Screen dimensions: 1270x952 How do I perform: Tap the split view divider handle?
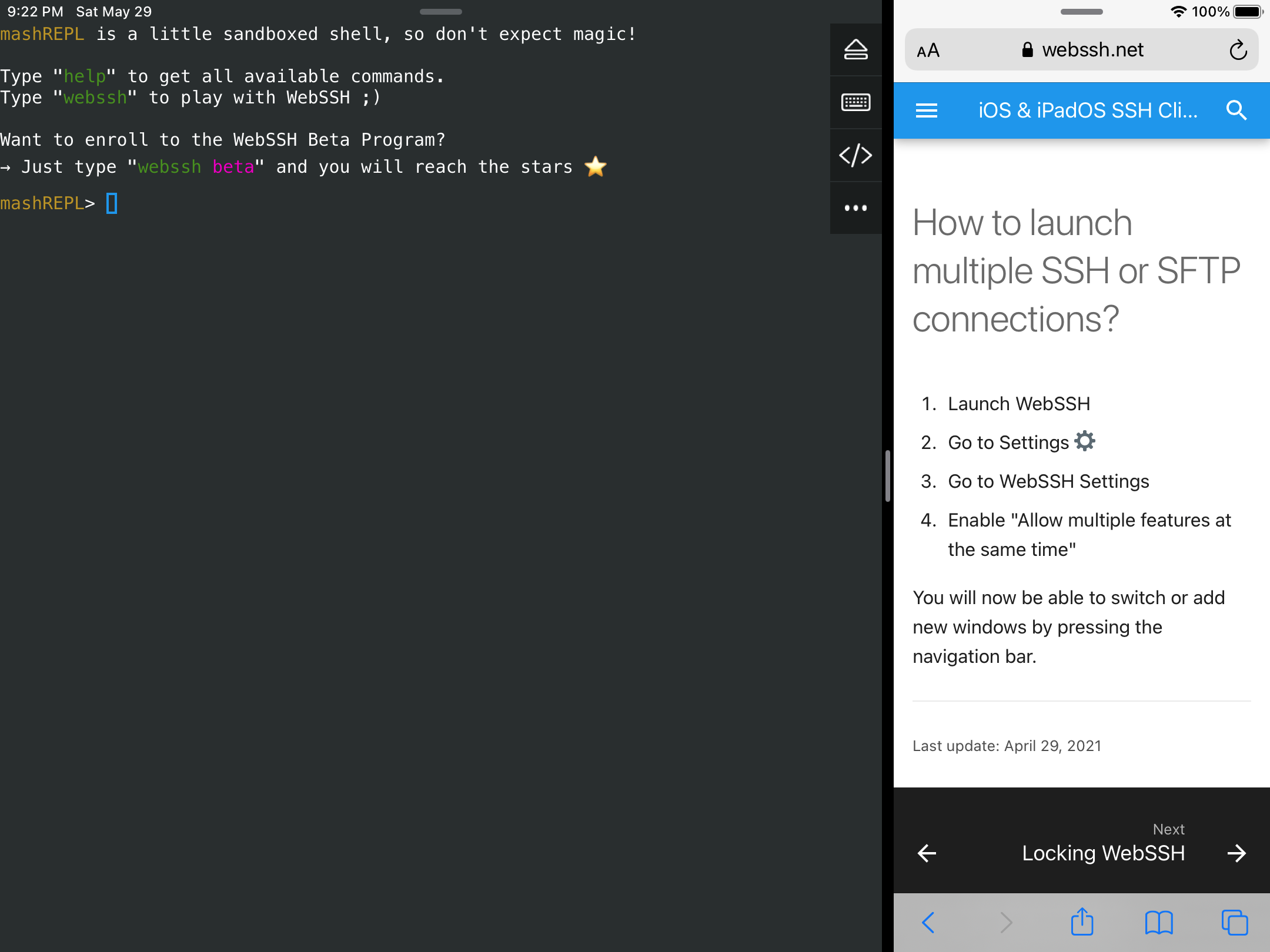point(887,476)
